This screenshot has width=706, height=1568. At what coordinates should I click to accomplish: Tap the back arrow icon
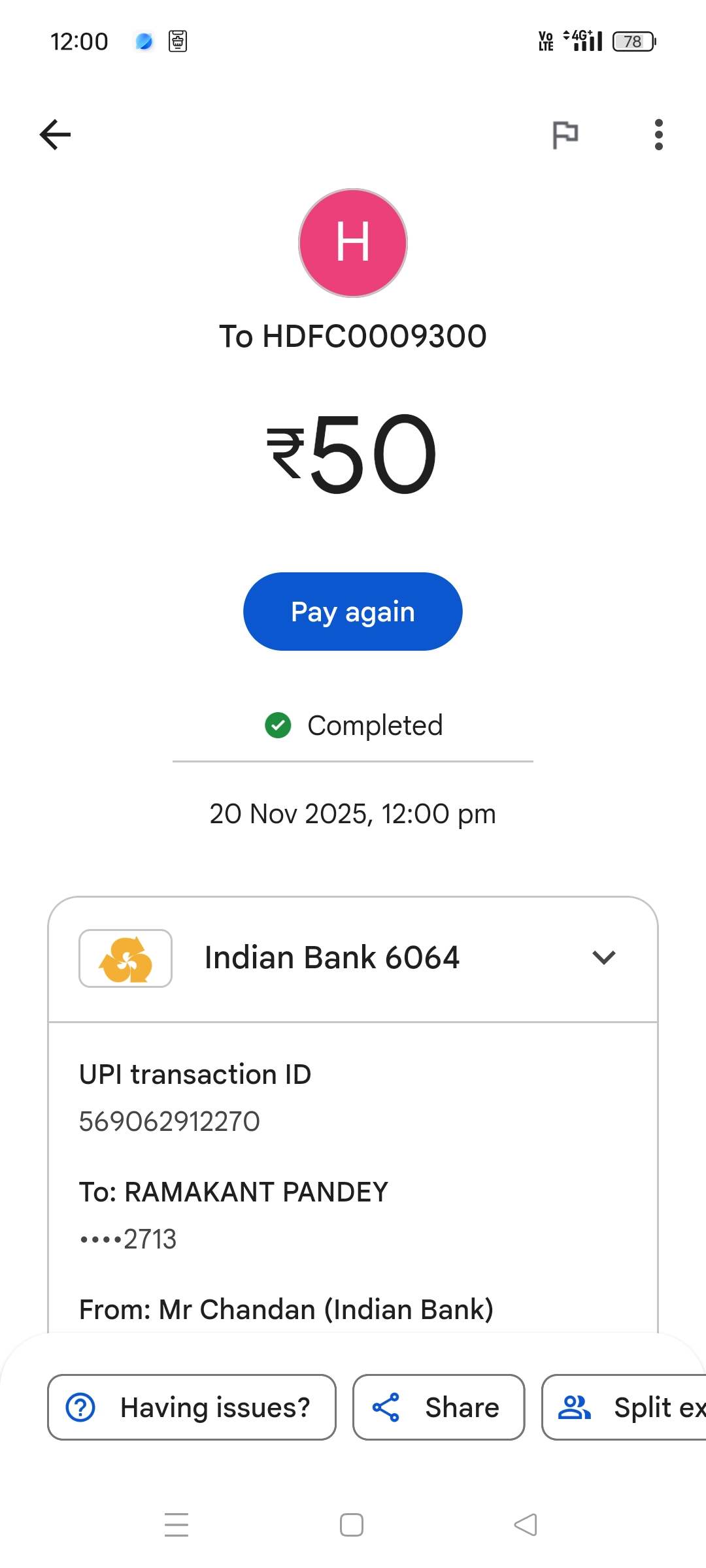56,135
